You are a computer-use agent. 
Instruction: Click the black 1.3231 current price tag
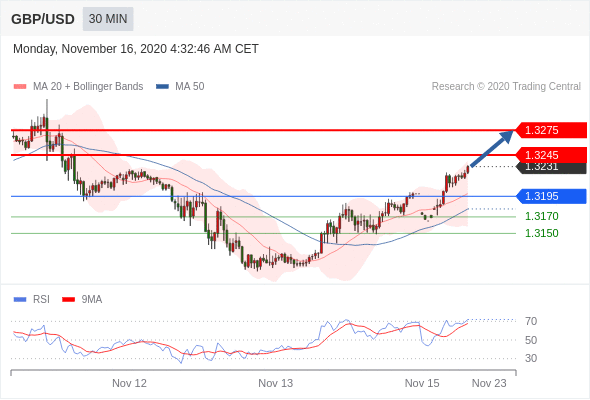(x=551, y=168)
